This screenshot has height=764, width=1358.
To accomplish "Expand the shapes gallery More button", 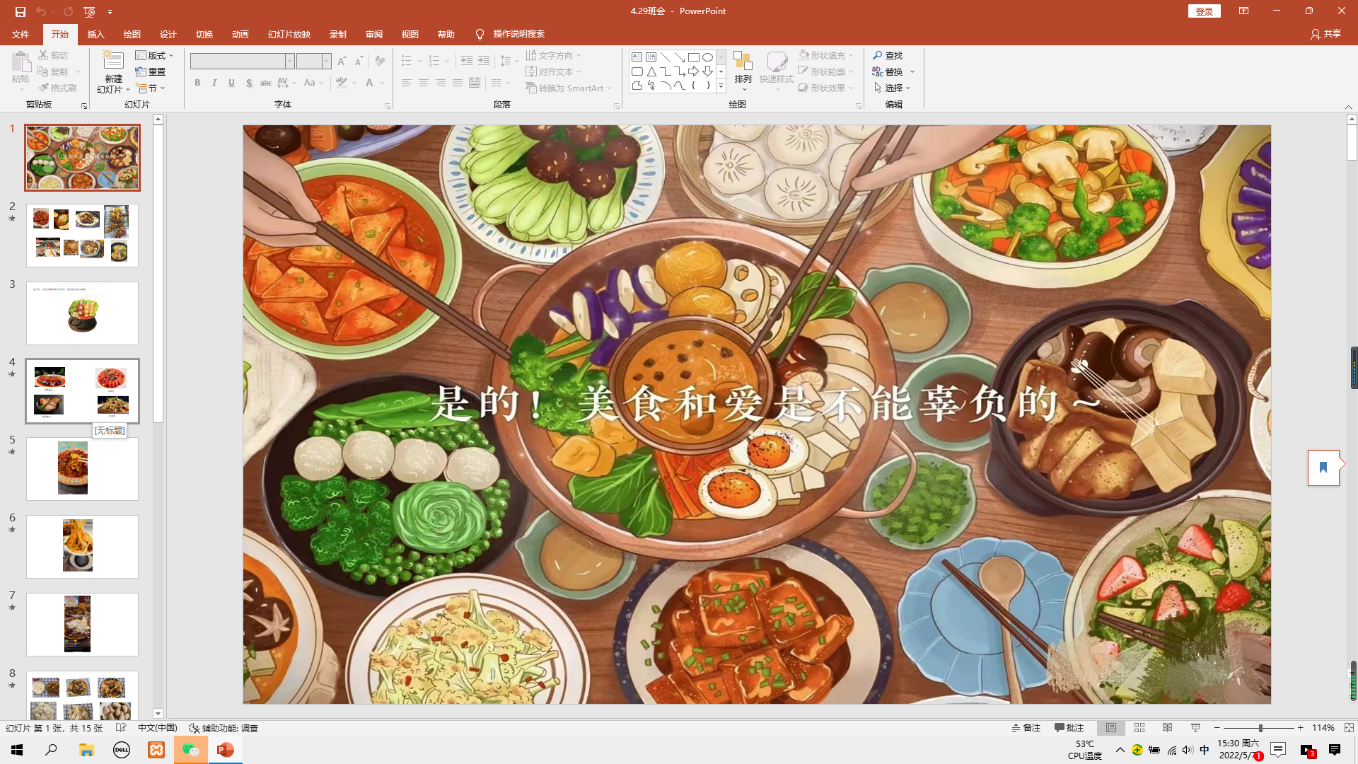I will (x=720, y=86).
